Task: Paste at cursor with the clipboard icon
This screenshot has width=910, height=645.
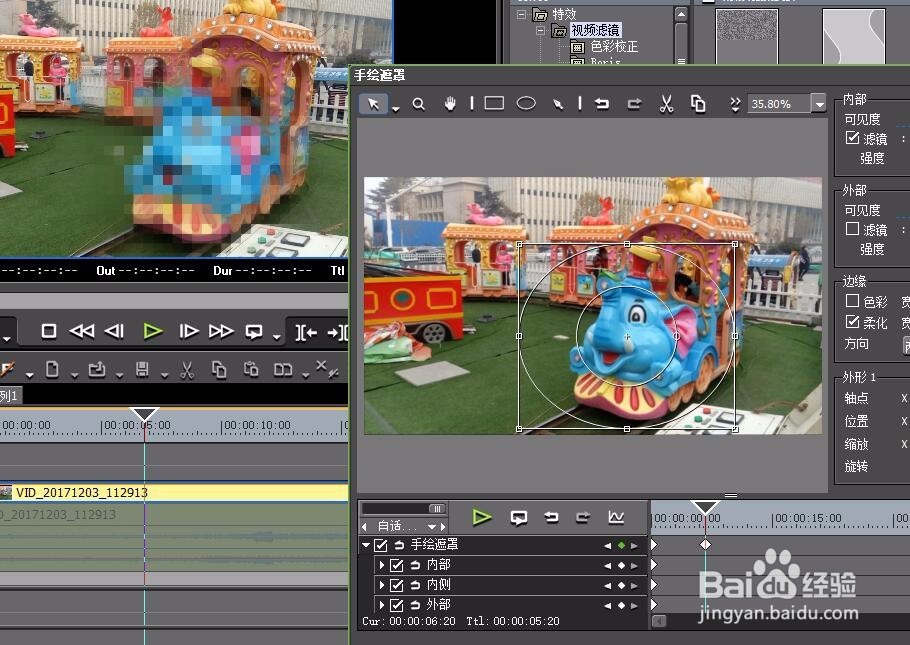Action: 251,369
